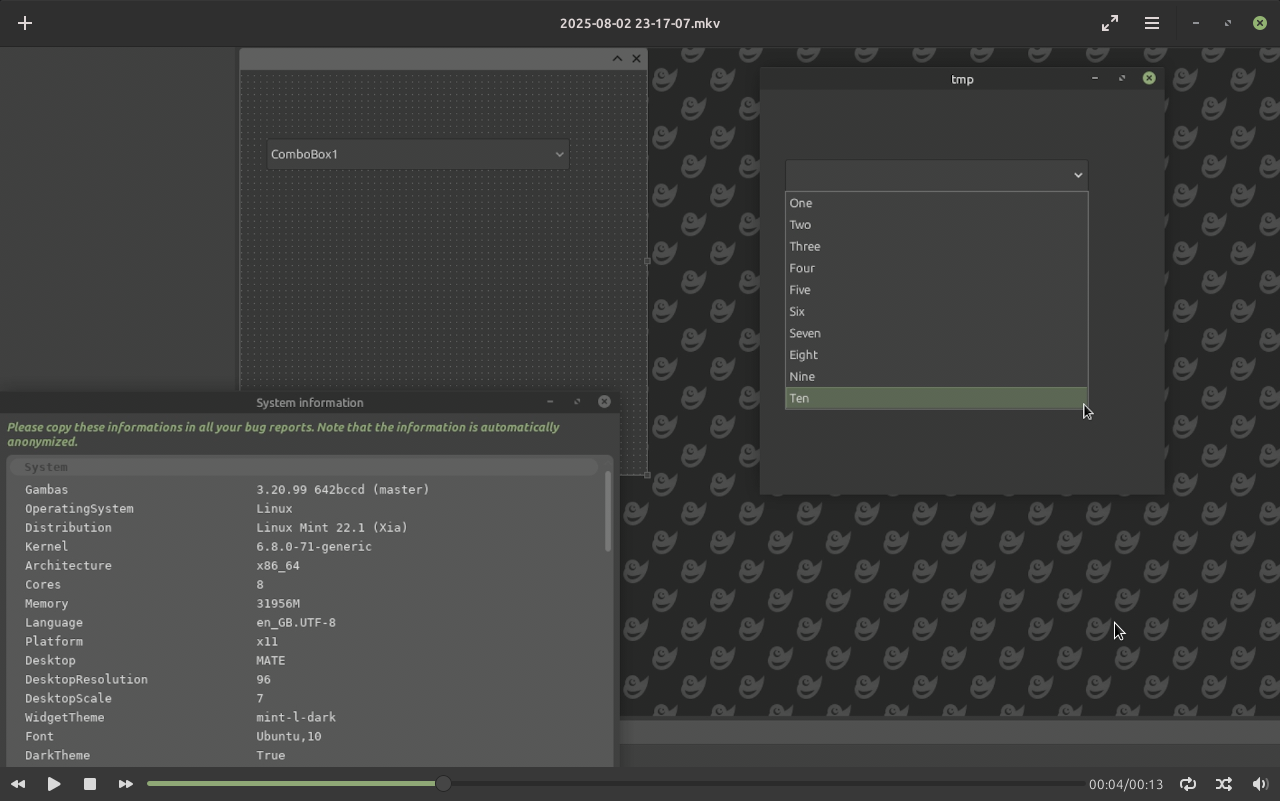Collapse the tmp window combo box dropdown

[1077, 175]
